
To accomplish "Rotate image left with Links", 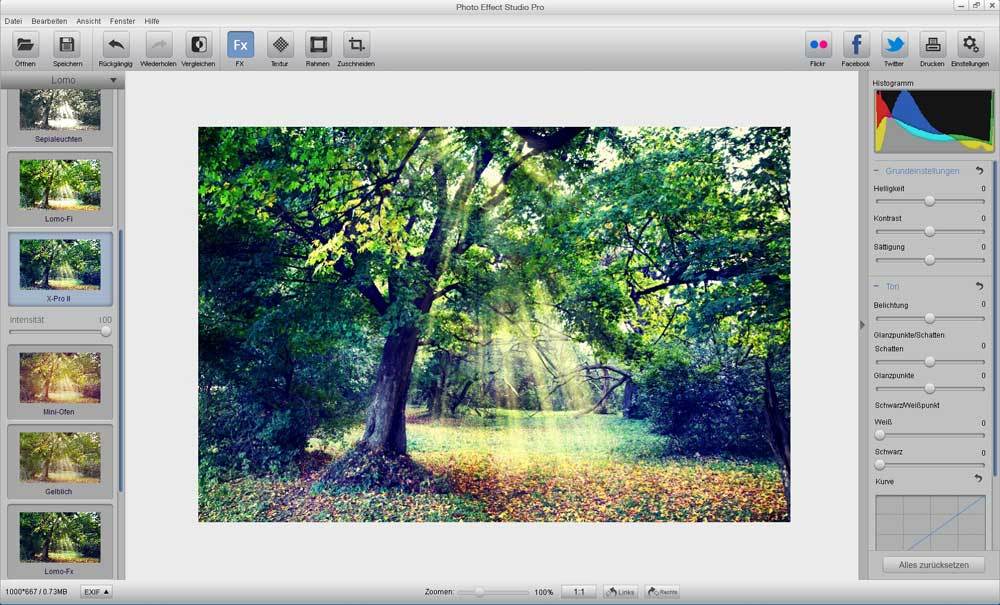I will [x=621, y=592].
